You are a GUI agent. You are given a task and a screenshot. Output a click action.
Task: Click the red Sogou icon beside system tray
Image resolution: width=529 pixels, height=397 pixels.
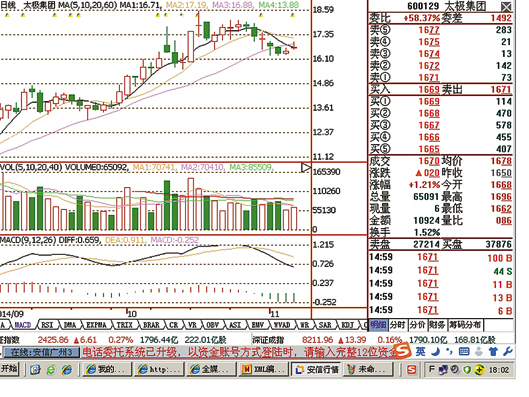click(x=411, y=370)
